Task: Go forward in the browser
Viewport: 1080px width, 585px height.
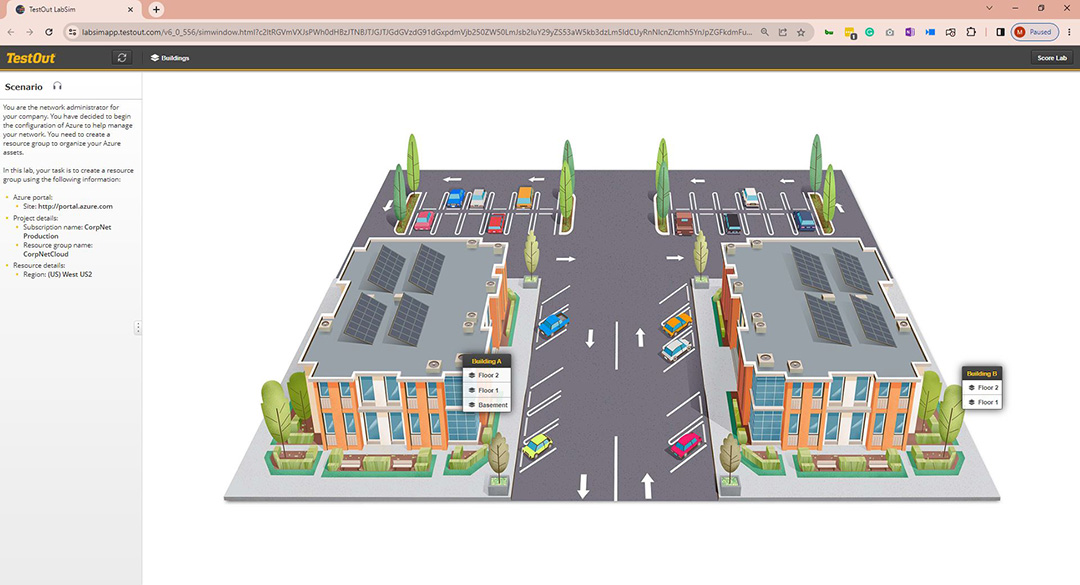Action: [x=30, y=32]
